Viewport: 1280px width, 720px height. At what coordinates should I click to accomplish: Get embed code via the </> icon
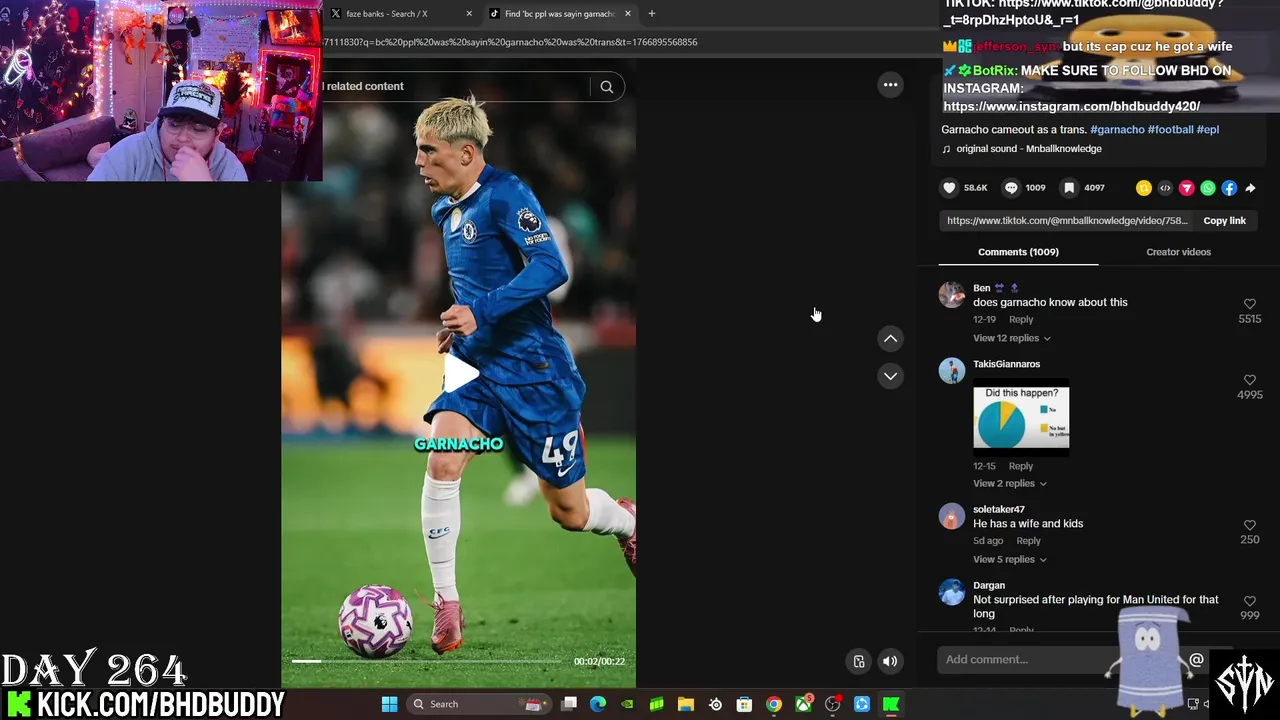pyautogui.click(x=1165, y=188)
